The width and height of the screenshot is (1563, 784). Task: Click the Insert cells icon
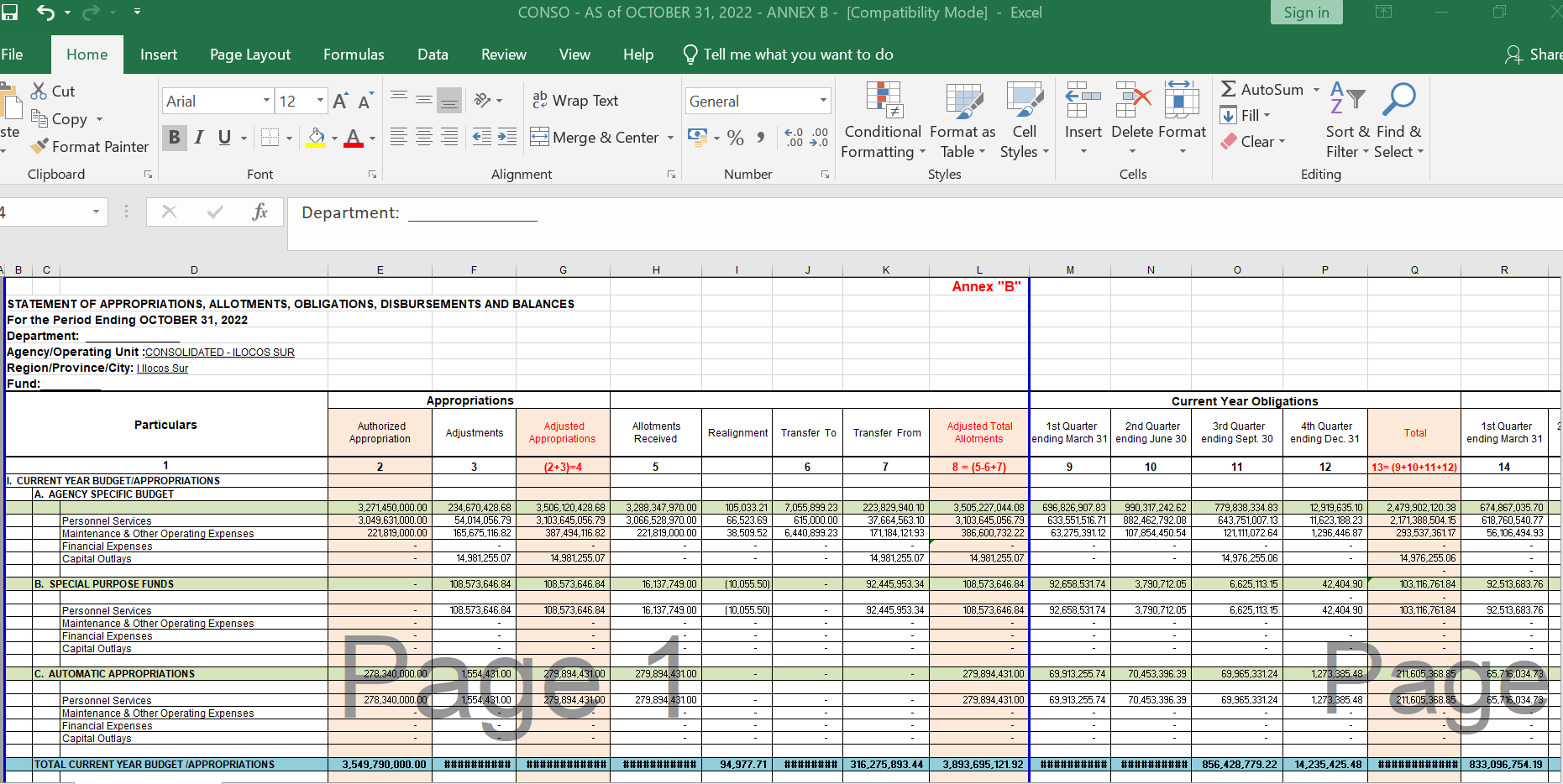click(x=1083, y=100)
